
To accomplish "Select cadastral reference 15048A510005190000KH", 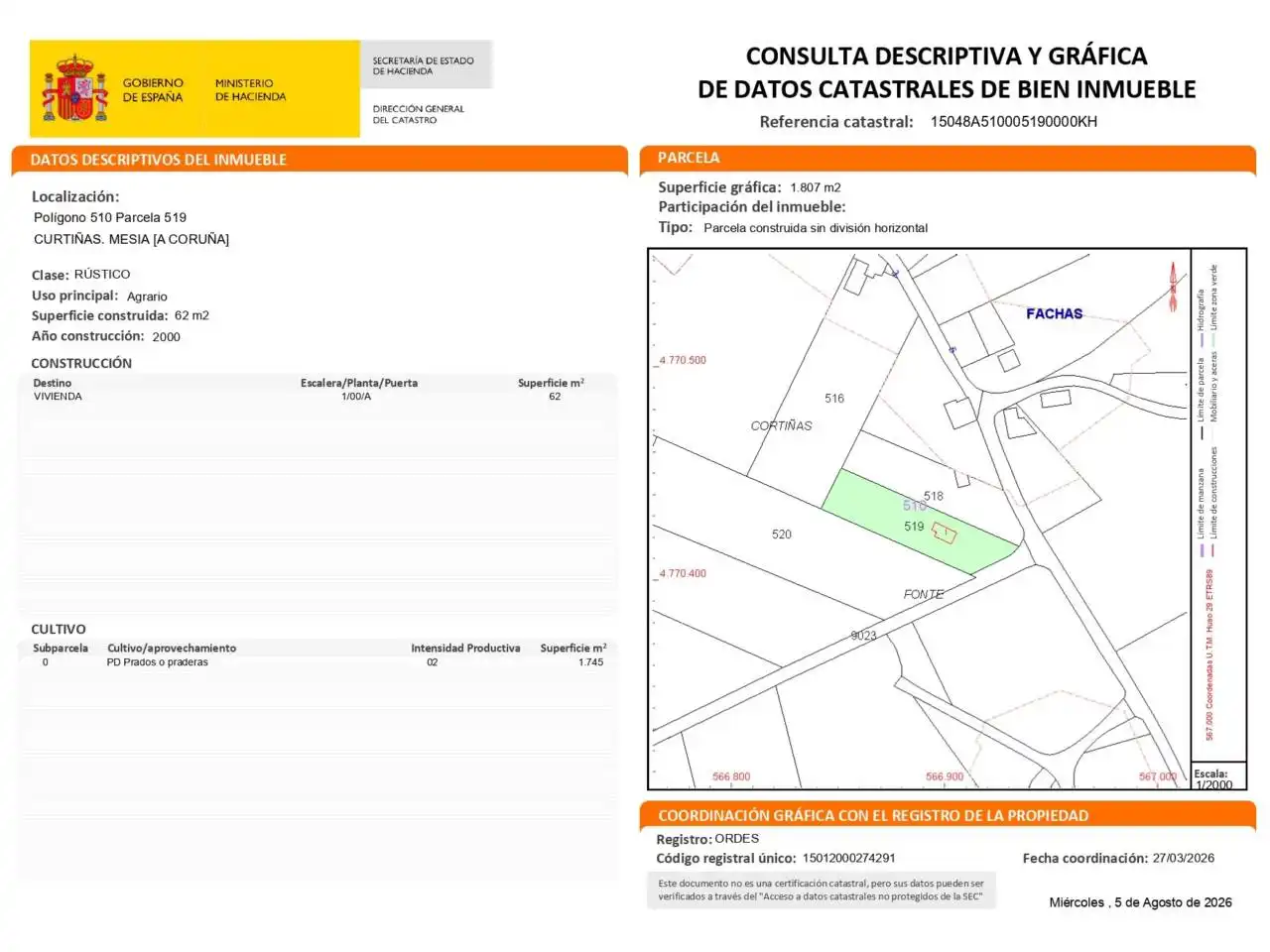I will click(1014, 122).
